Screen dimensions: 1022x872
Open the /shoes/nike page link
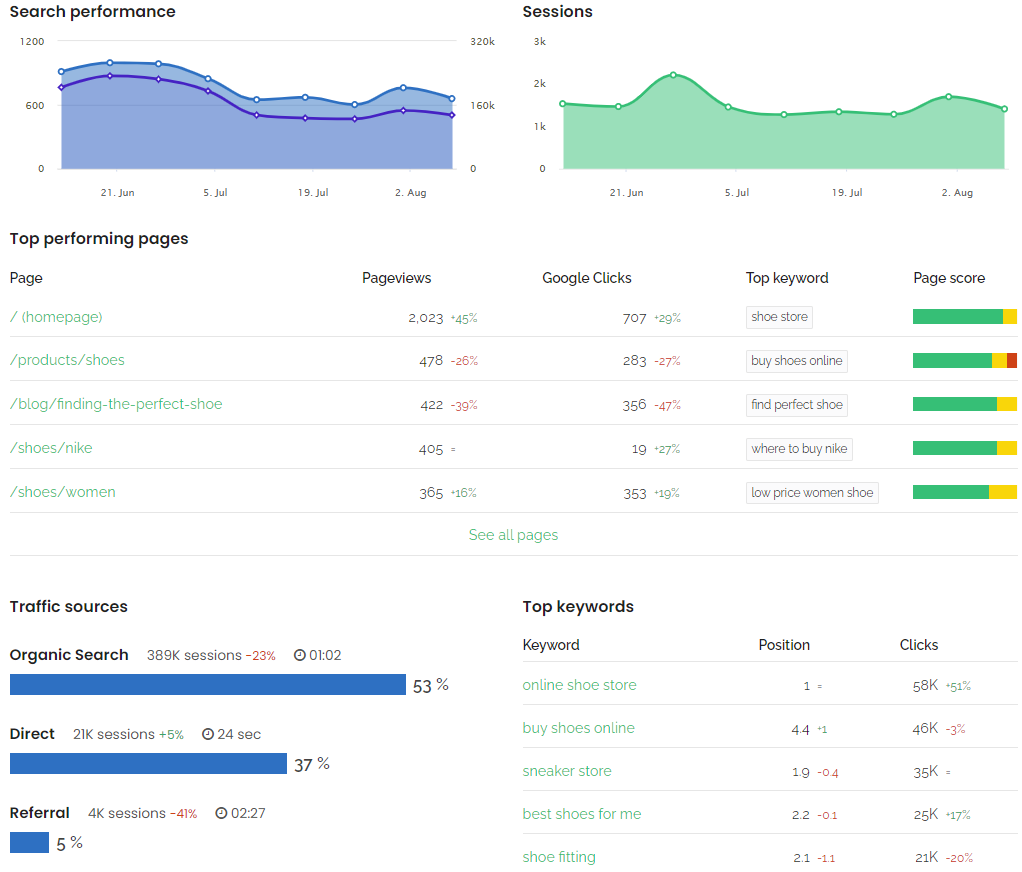click(x=51, y=448)
